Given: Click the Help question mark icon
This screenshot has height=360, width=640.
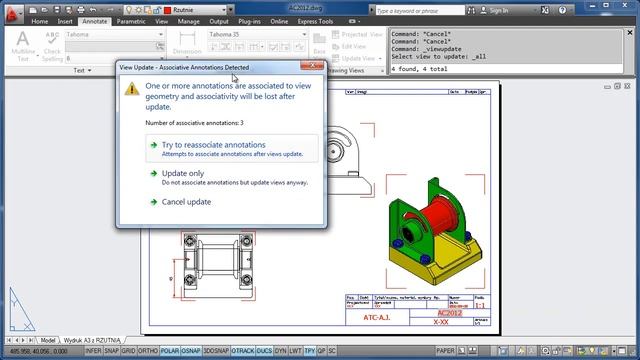Looking at the screenshot, I should click(x=562, y=11).
